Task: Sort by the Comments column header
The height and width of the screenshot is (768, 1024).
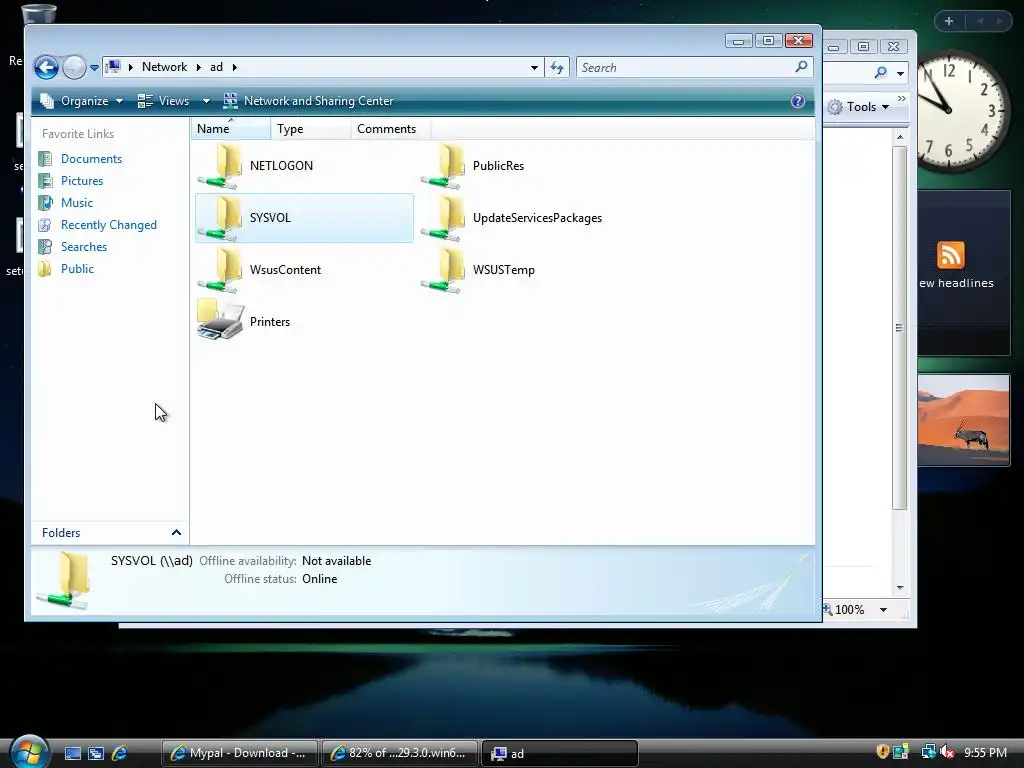Action: pyautogui.click(x=391, y=129)
